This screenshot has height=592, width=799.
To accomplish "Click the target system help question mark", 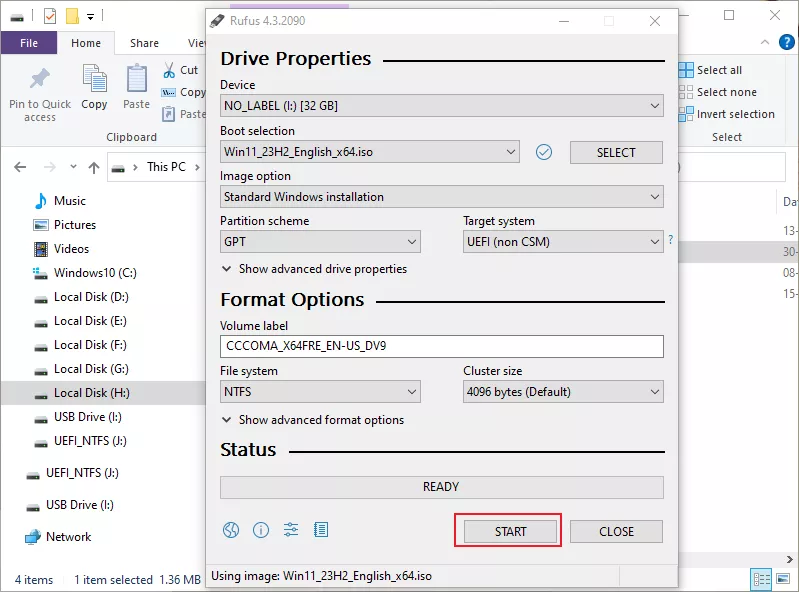I will point(671,239).
